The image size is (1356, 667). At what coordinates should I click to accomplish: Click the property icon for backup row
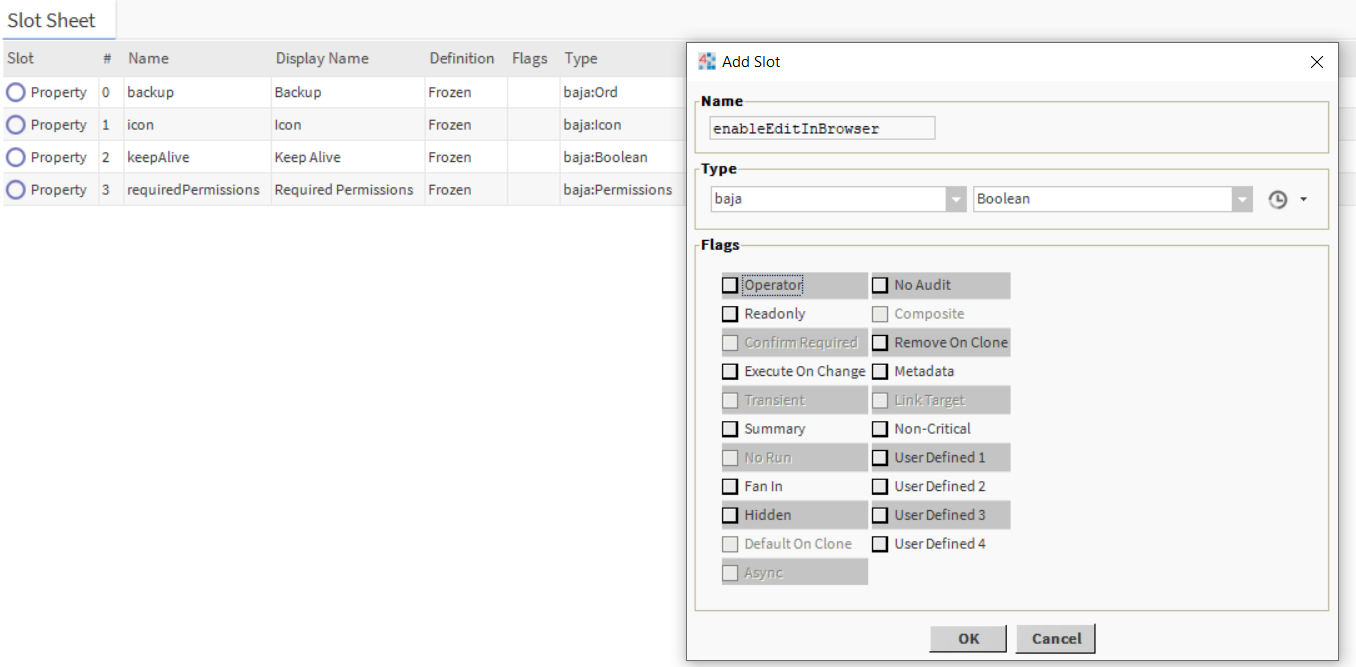(x=16, y=92)
